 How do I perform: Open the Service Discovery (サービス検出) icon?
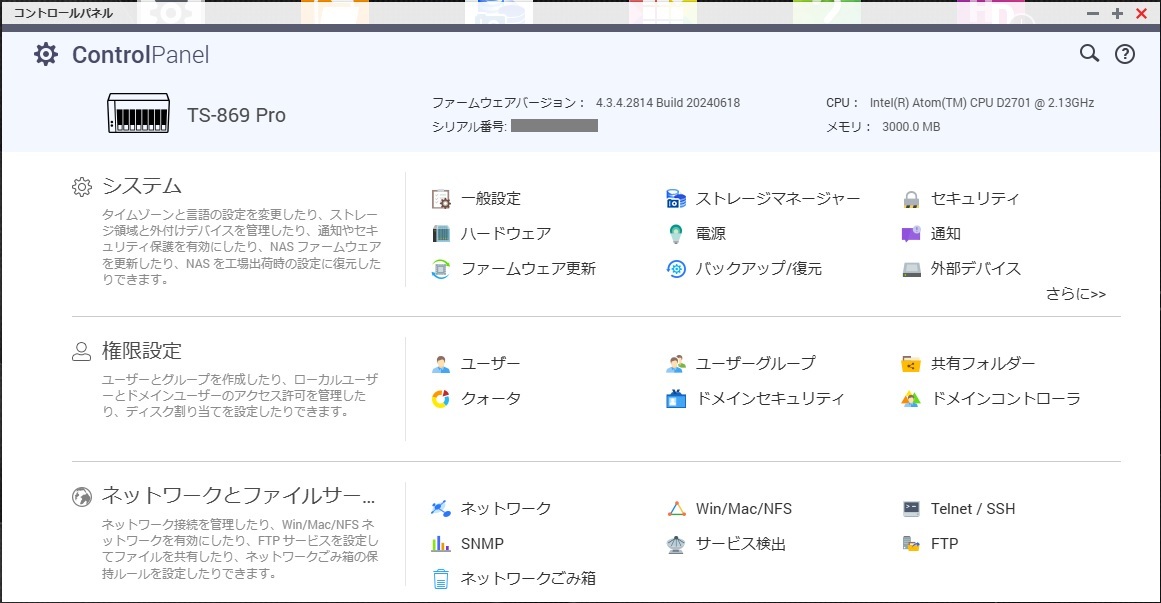click(676, 544)
